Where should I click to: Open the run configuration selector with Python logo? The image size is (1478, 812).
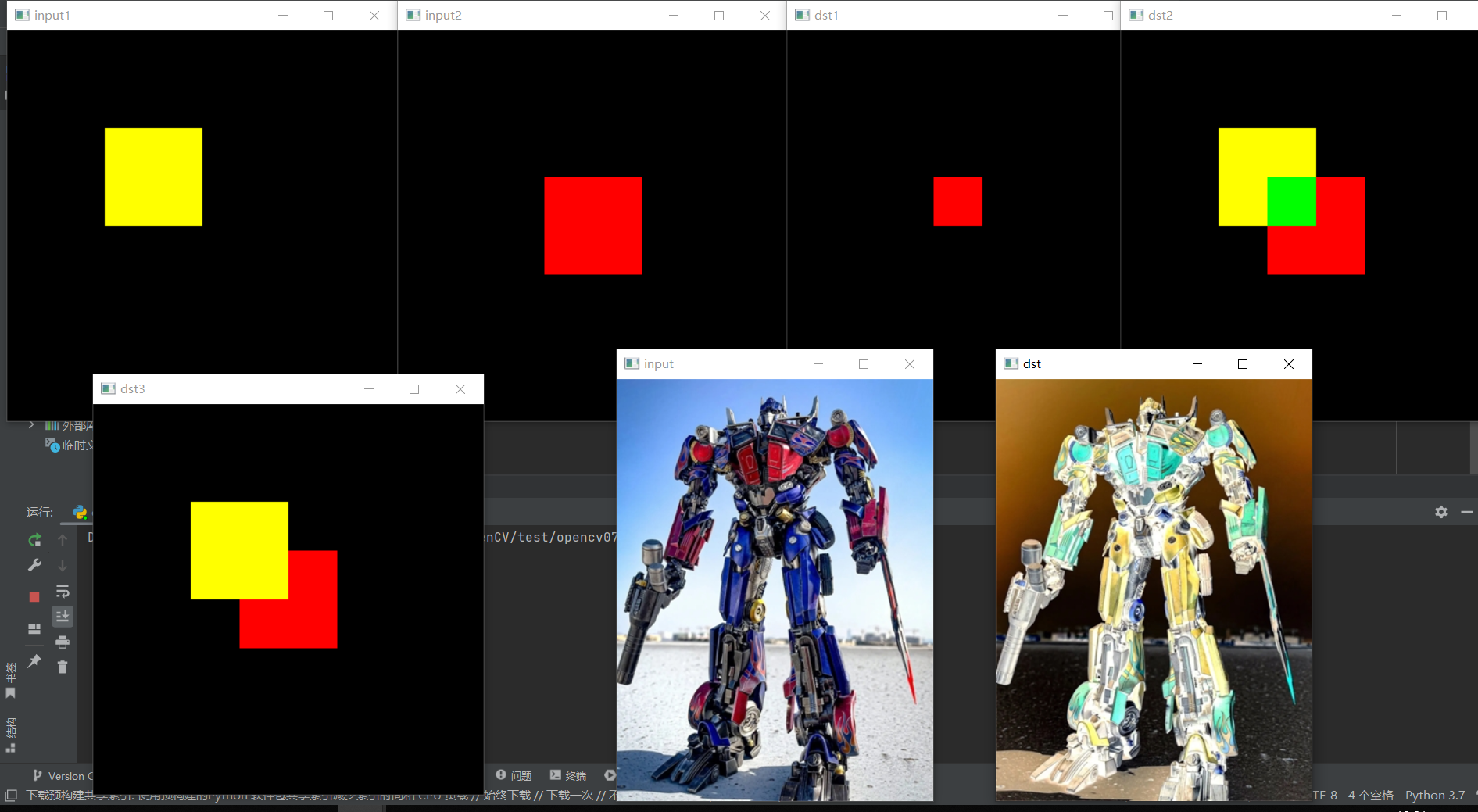point(79,513)
